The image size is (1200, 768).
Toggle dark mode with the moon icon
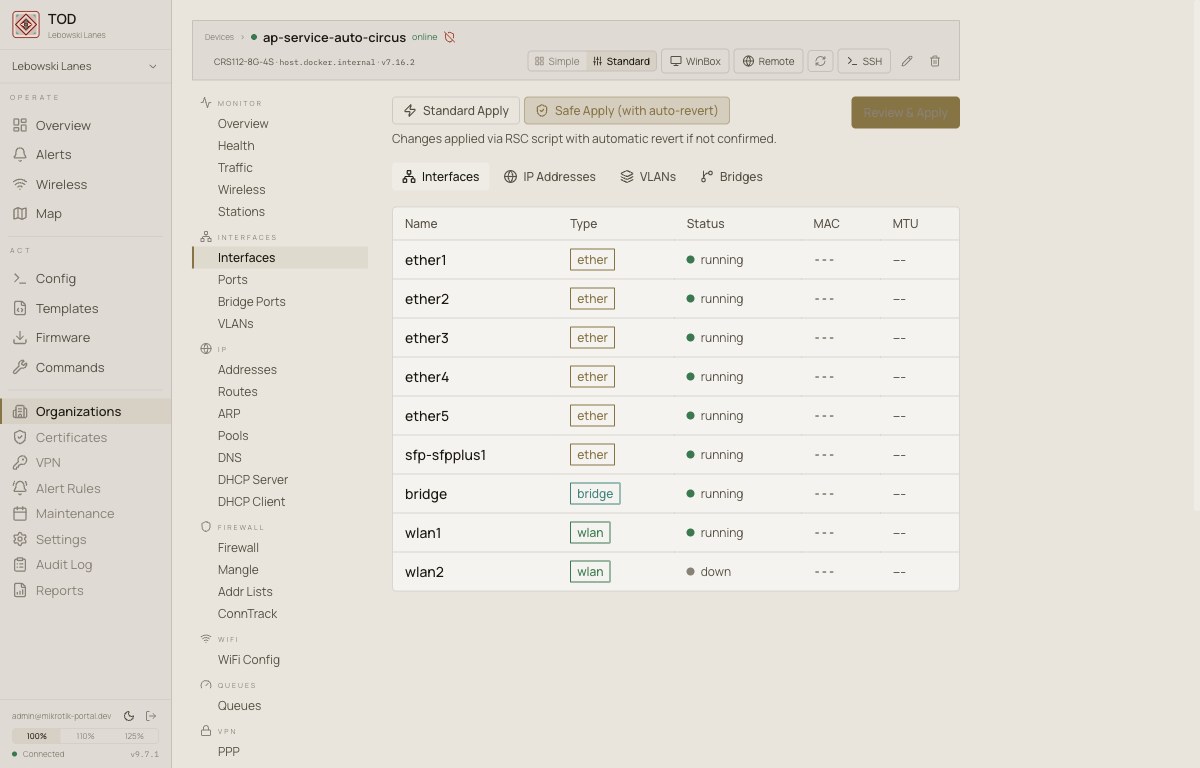[x=128, y=715]
